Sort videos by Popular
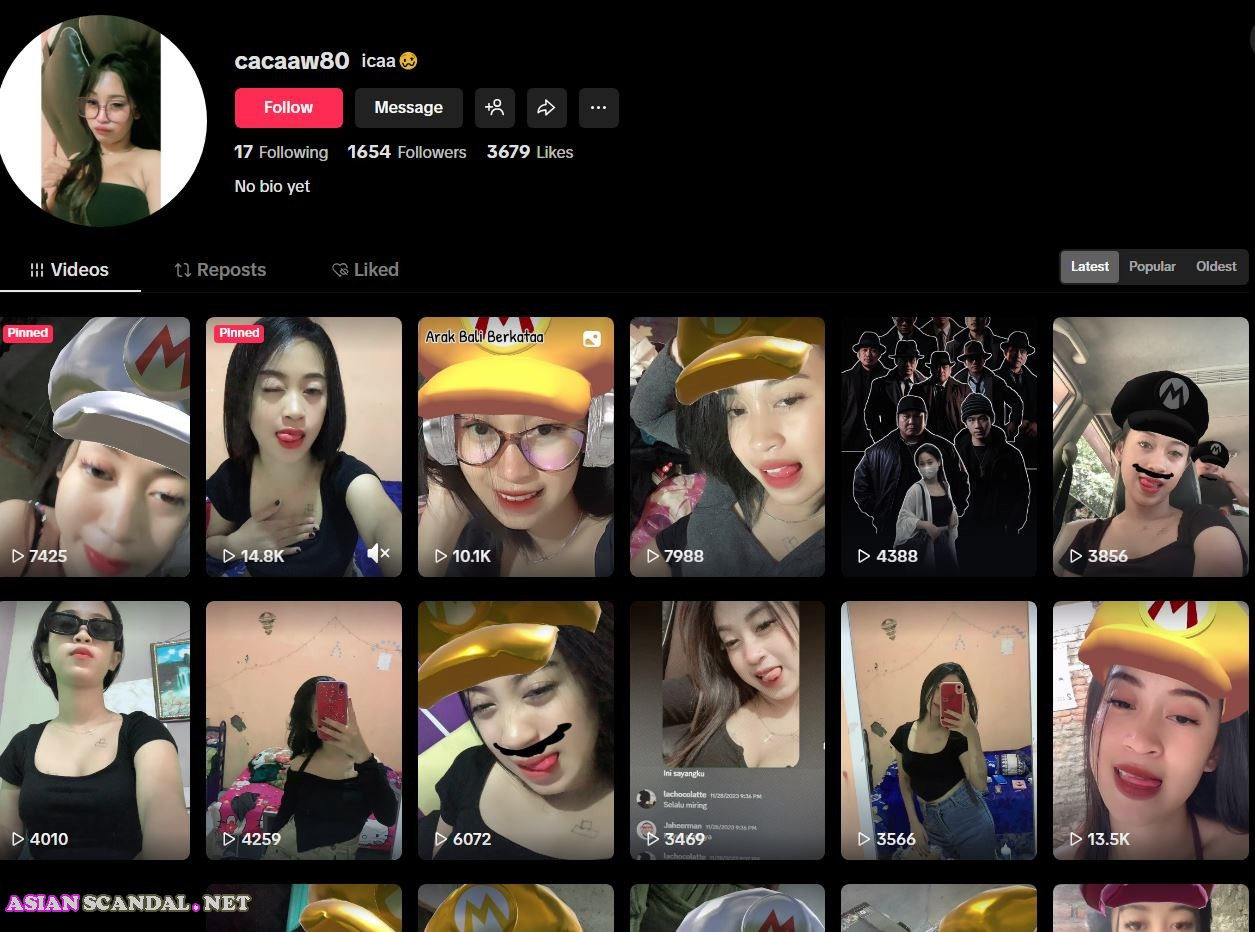 [1152, 267]
